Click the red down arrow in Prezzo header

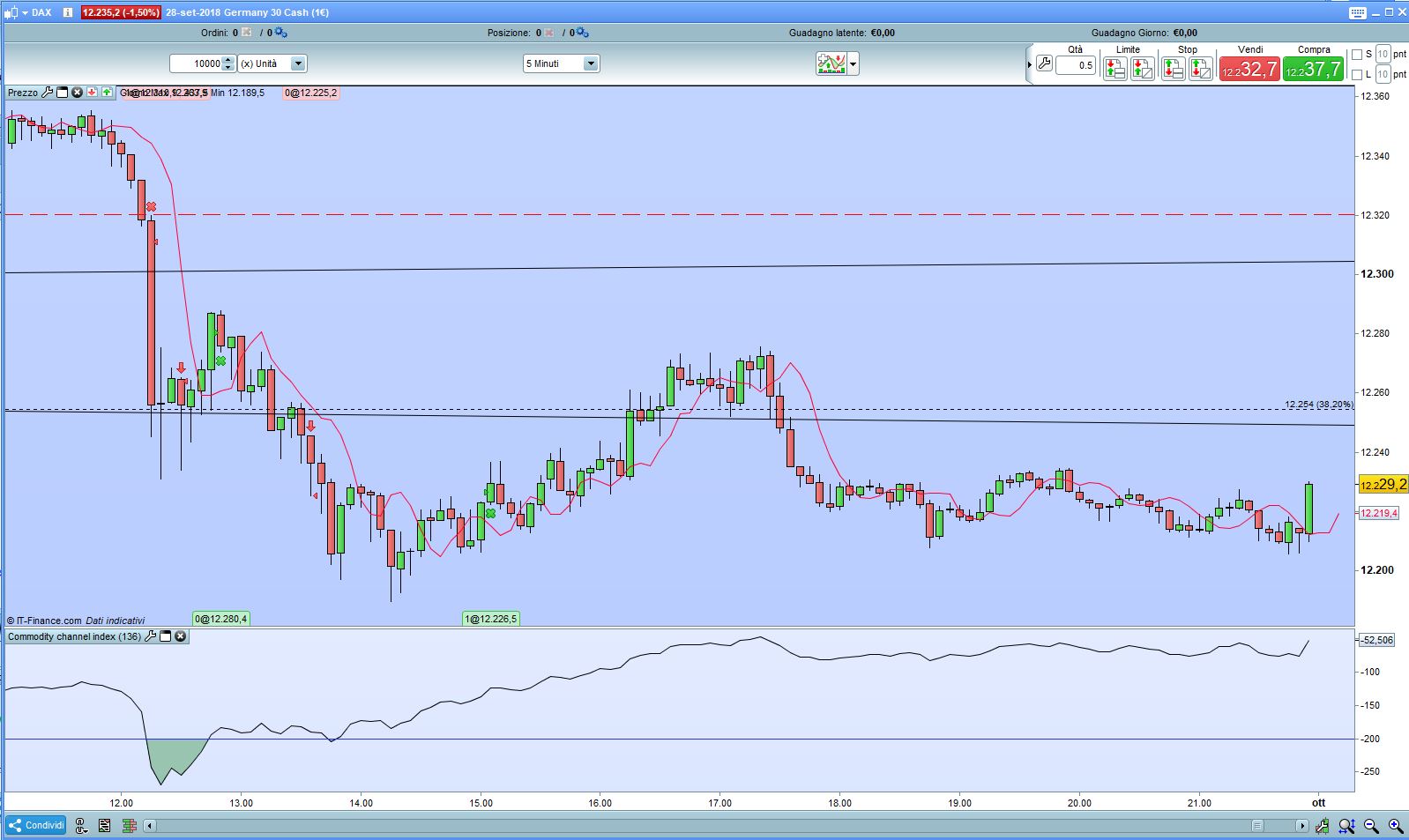point(92,92)
